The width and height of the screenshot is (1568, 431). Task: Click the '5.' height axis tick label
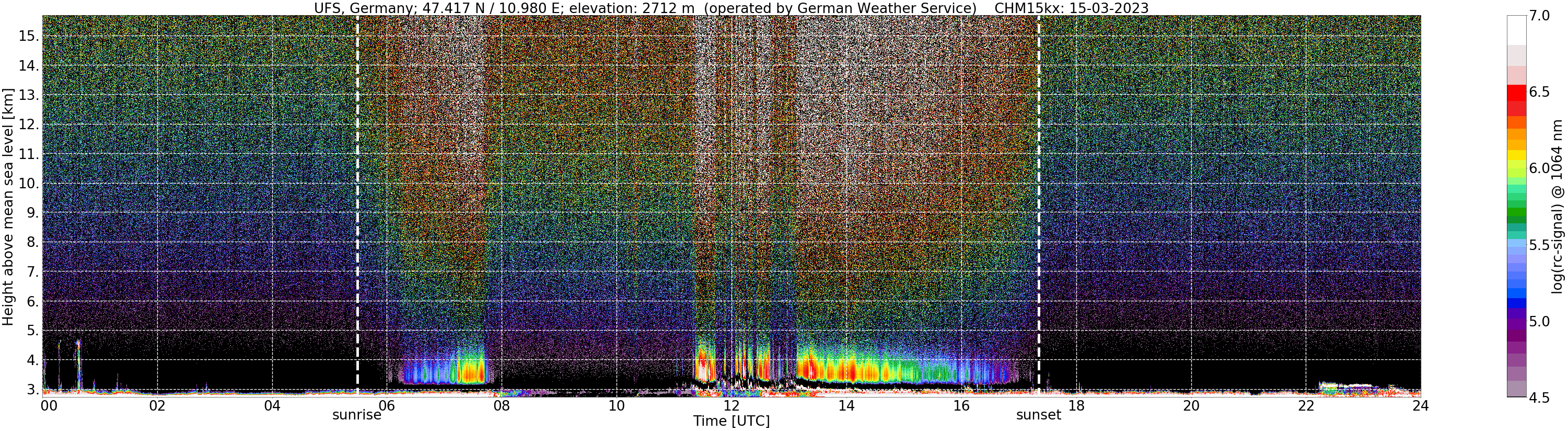(32, 331)
